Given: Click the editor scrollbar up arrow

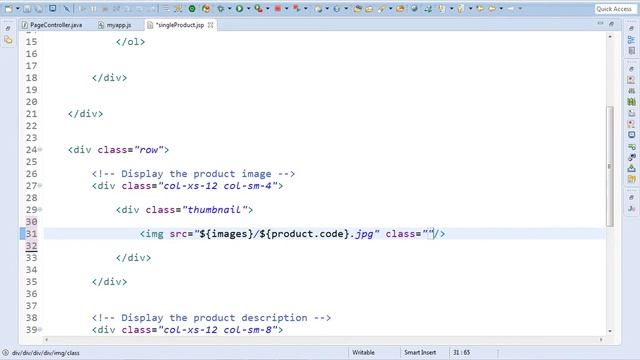Looking at the screenshot, I should [610, 37].
